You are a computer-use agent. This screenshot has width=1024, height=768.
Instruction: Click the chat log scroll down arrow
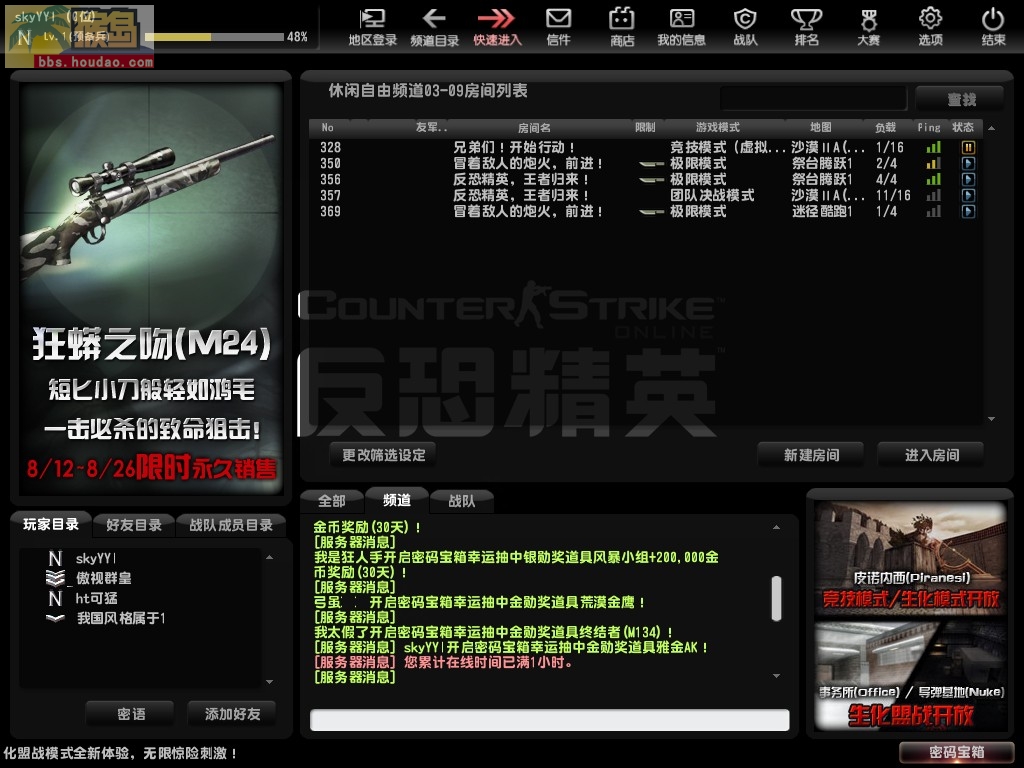click(x=776, y=676)
